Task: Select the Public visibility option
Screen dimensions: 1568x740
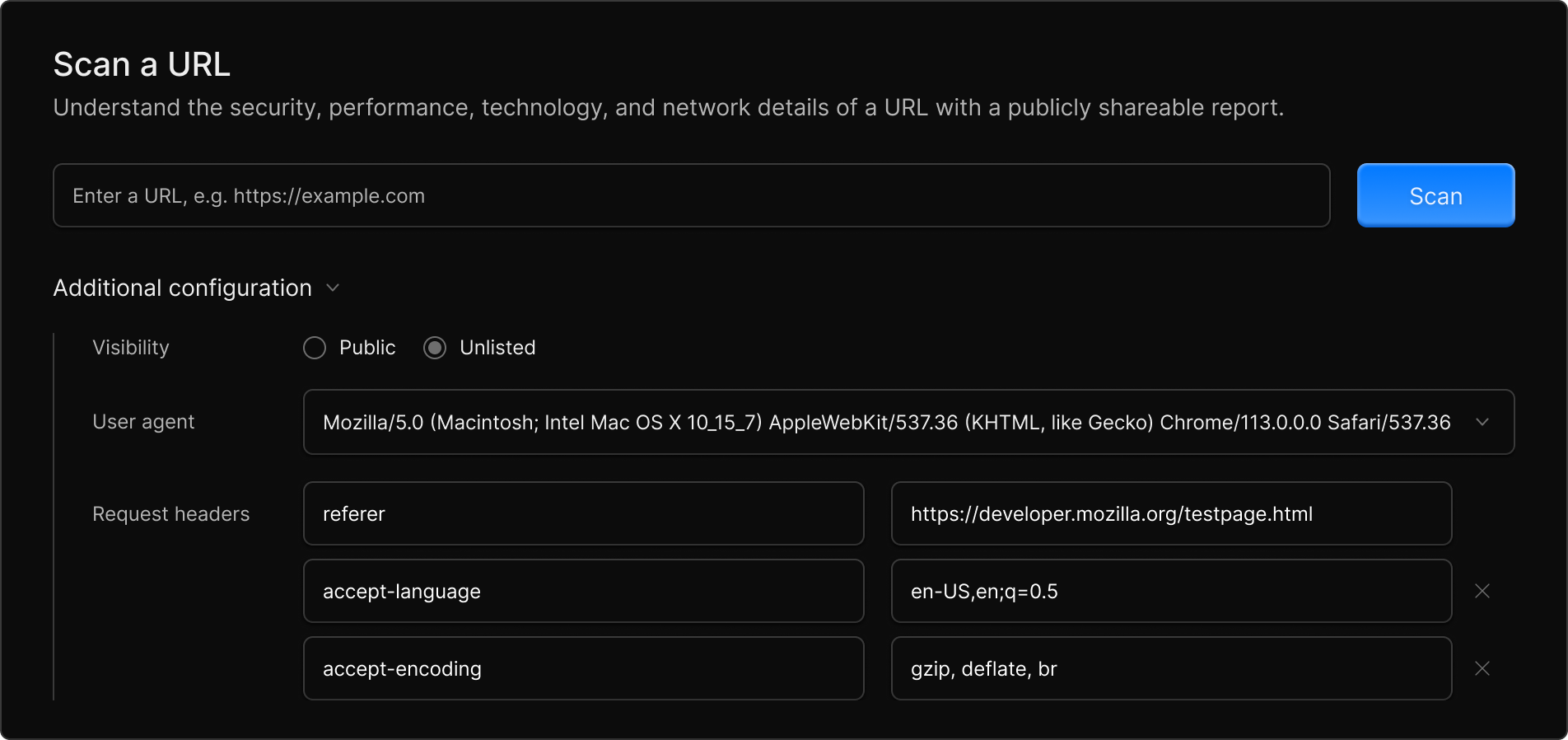Action: pyautogui.click(x=315, y=348)
